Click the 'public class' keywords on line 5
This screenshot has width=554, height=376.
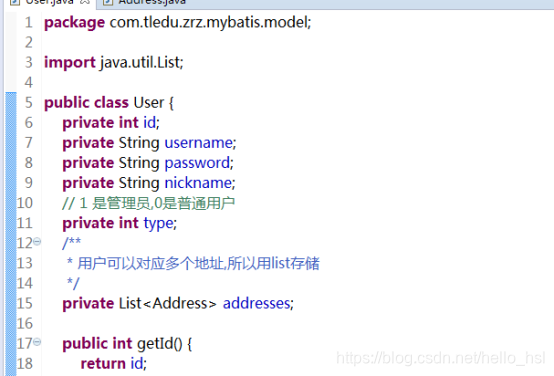(x=86, y=103)
